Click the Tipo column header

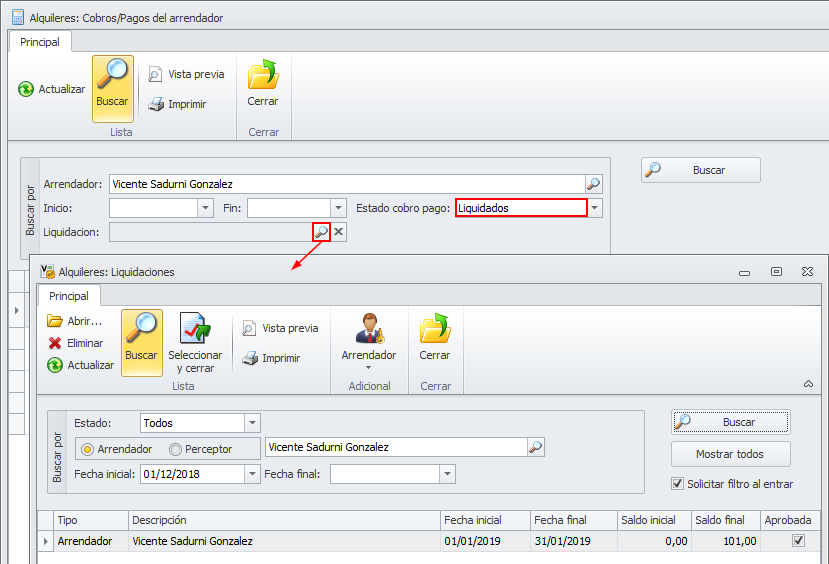tap(91, 520)
